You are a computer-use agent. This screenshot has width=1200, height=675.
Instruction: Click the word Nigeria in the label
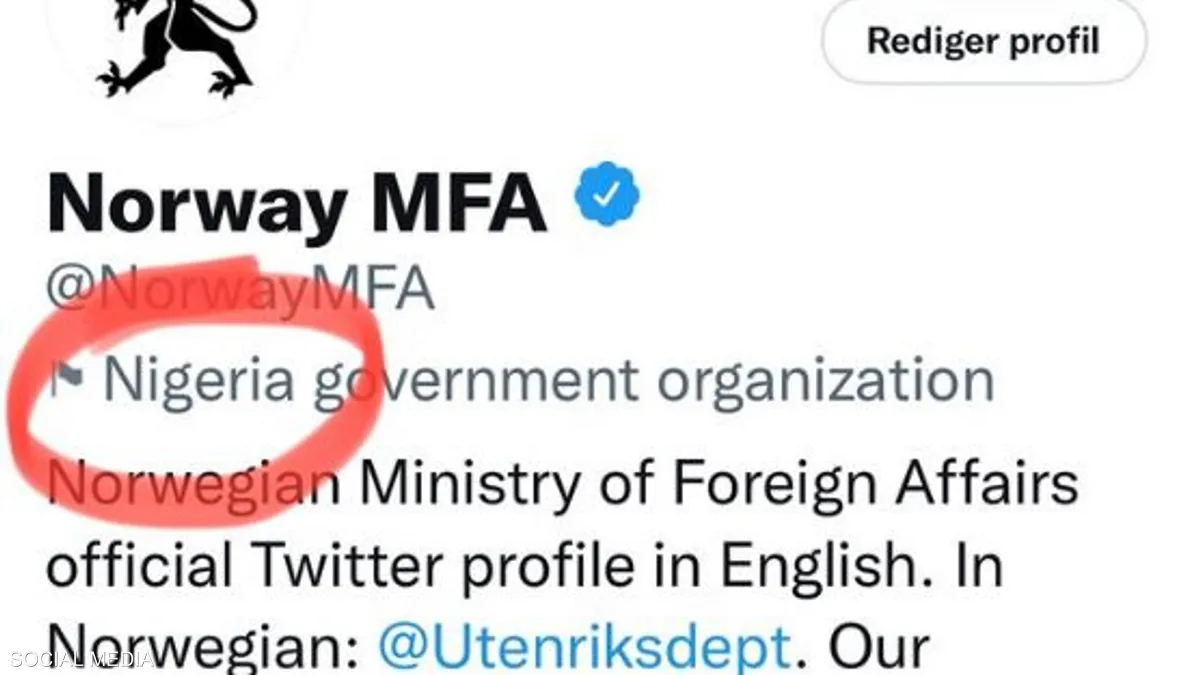[x=200, y=380]
